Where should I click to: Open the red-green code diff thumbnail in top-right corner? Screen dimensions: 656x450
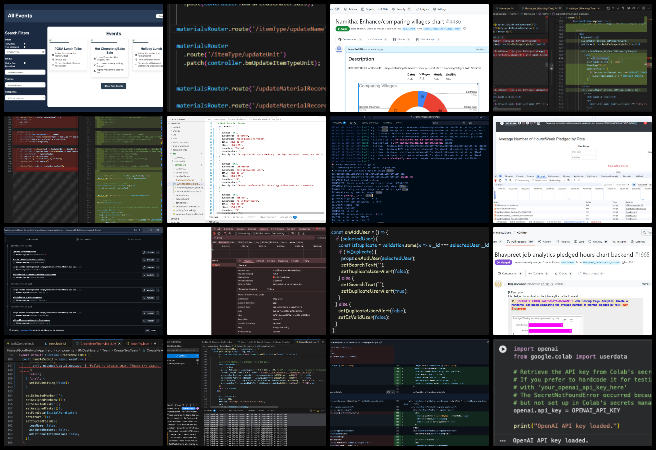coord(572,58)
